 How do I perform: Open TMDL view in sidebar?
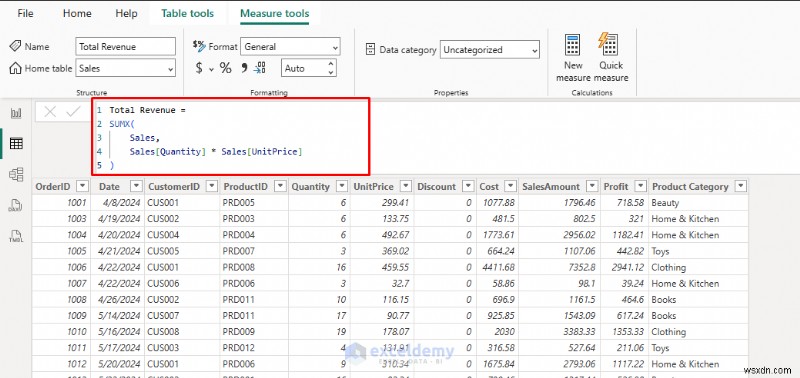15,236
